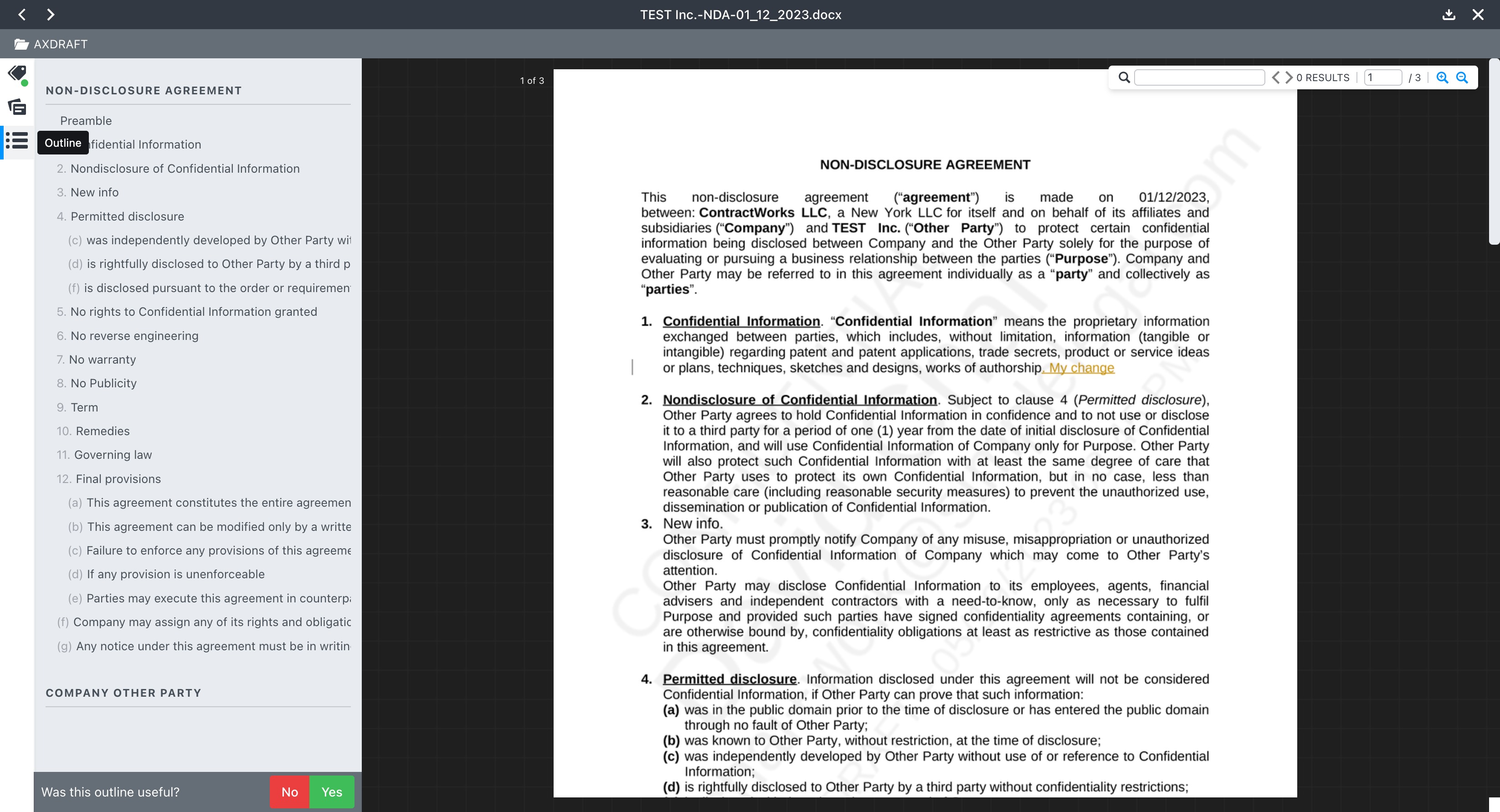
Task: Click the '1 of 3' page indicator
Action: [x=532, y=80]
